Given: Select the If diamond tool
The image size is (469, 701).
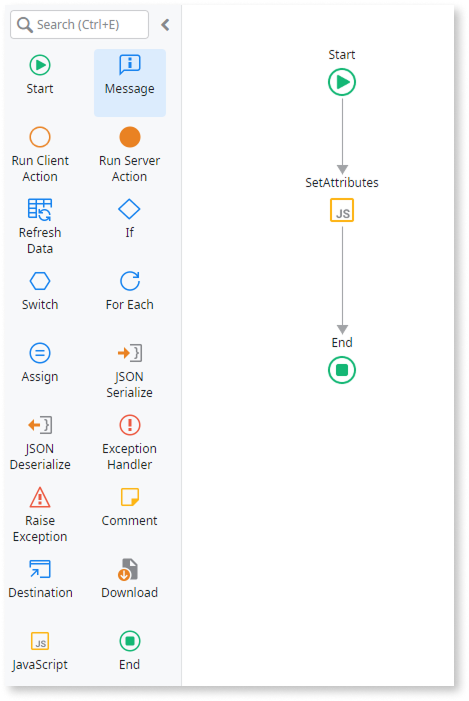Looking at the screenshot, I should click(130, 218).
